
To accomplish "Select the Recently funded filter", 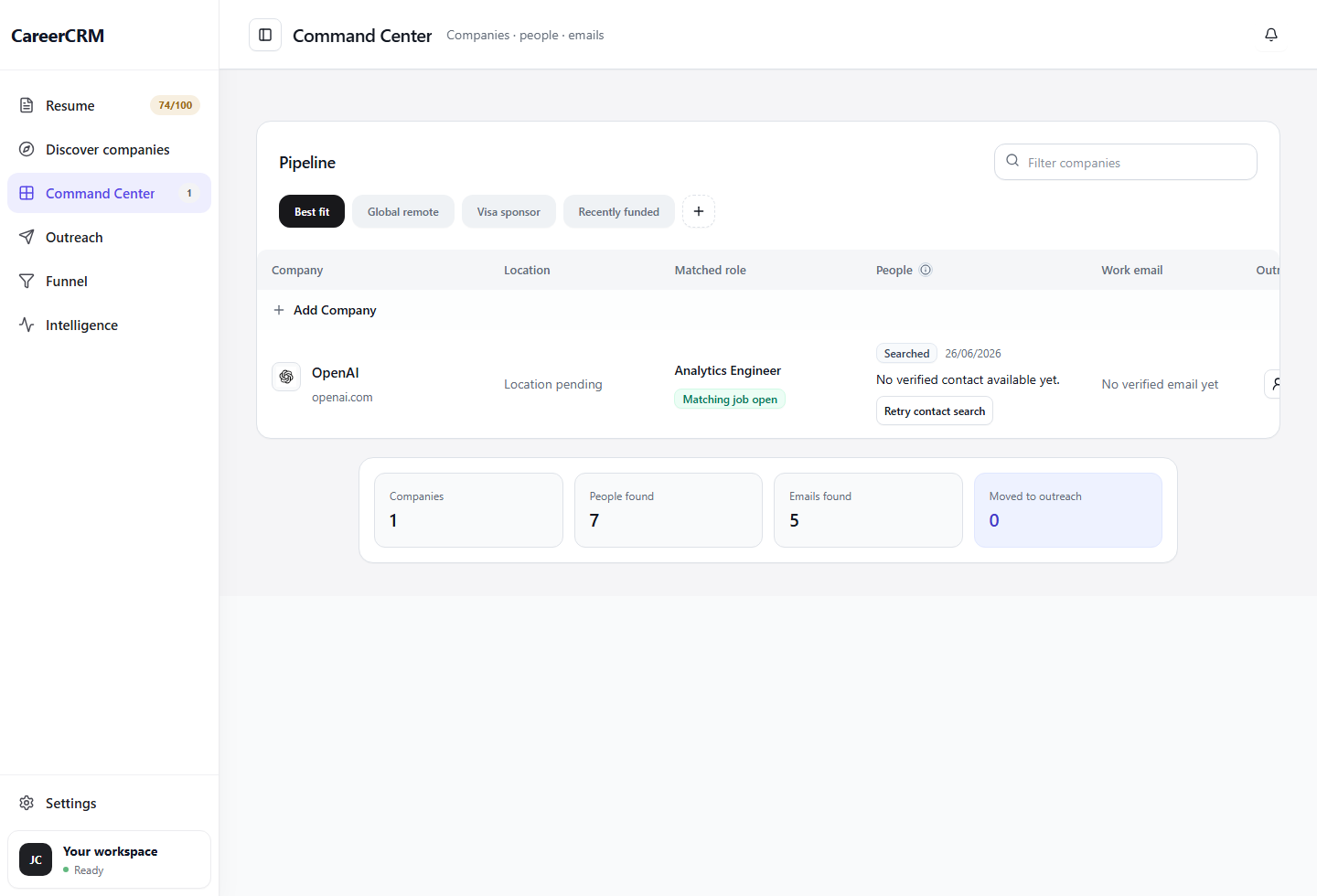I will tap(618, 211).
